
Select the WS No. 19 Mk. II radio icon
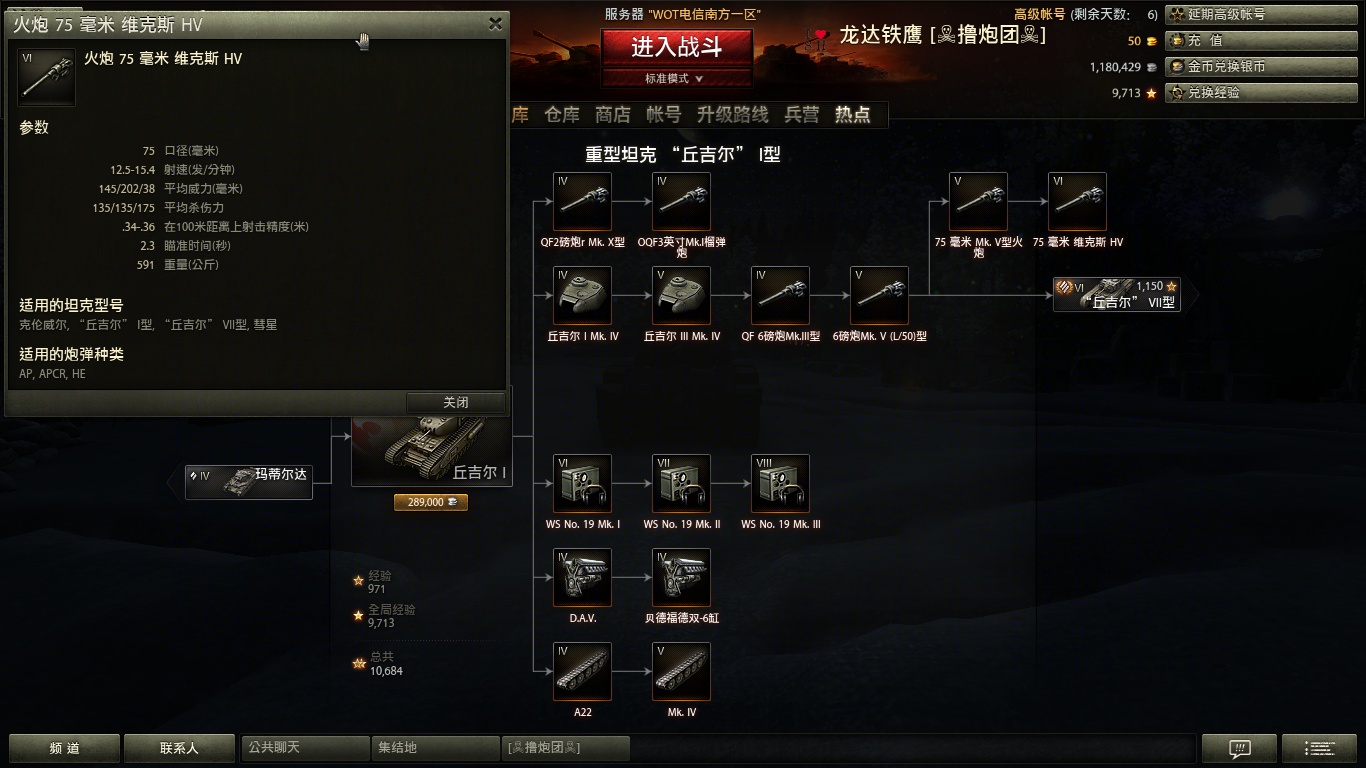pyautogui.click(x=681, y=483)
